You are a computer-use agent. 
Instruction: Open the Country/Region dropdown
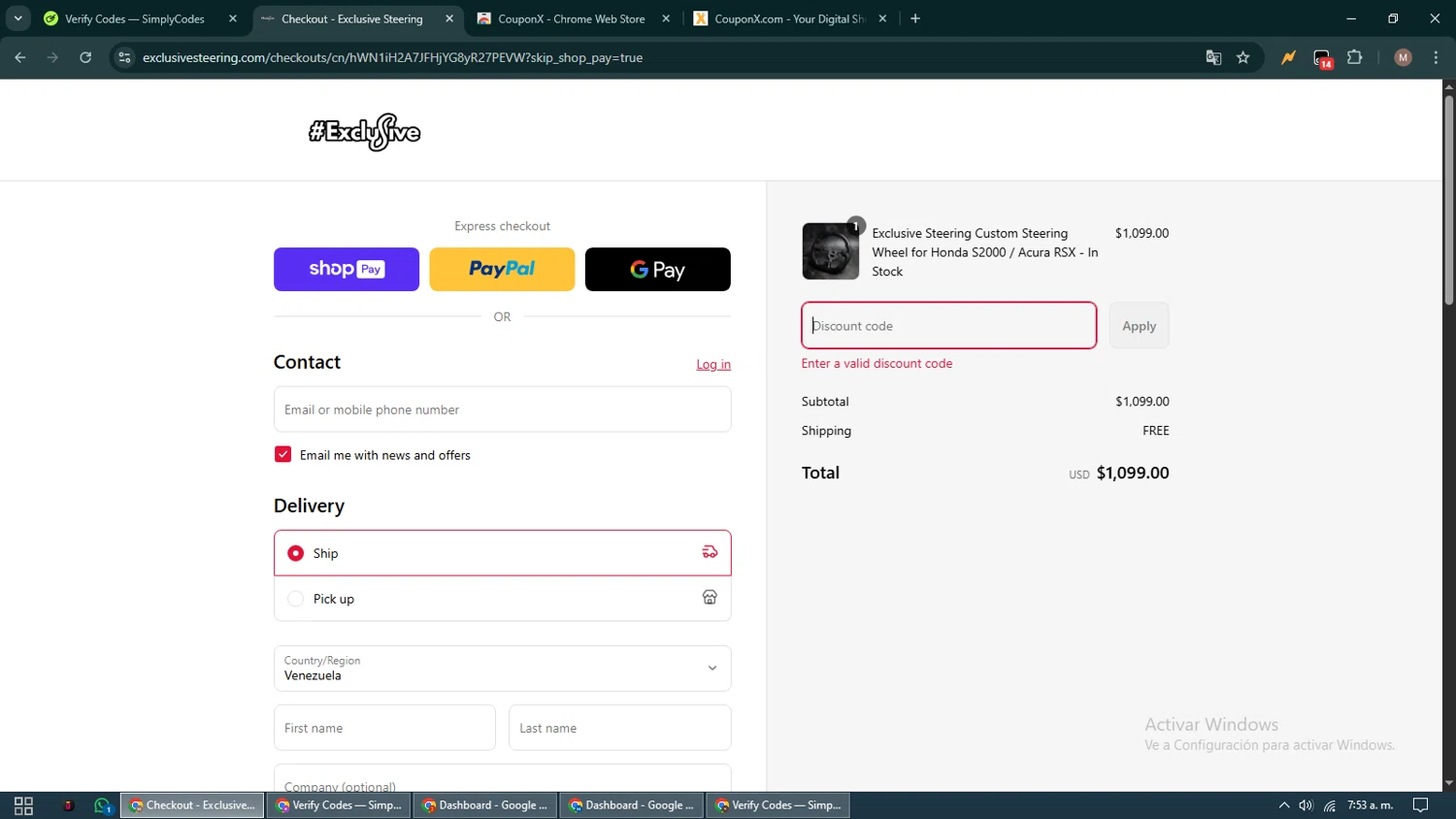502,669
